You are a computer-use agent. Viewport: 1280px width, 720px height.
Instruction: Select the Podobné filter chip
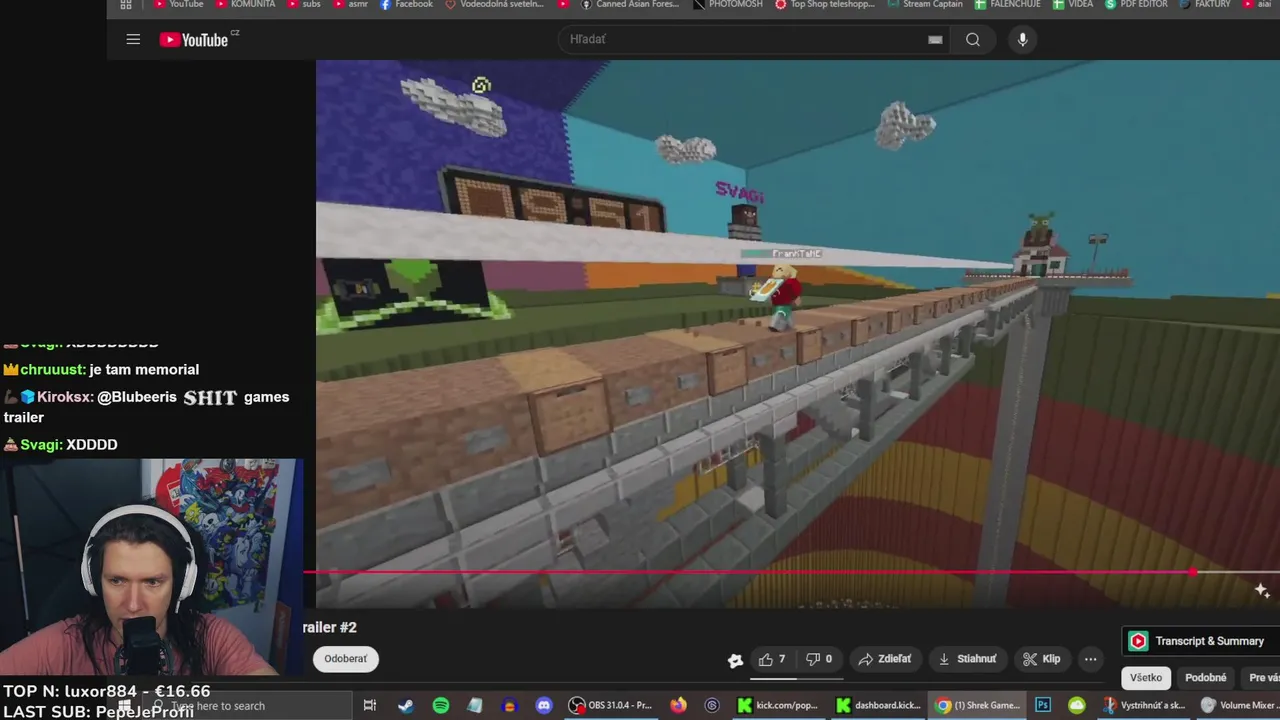(x=1206, y=678)
